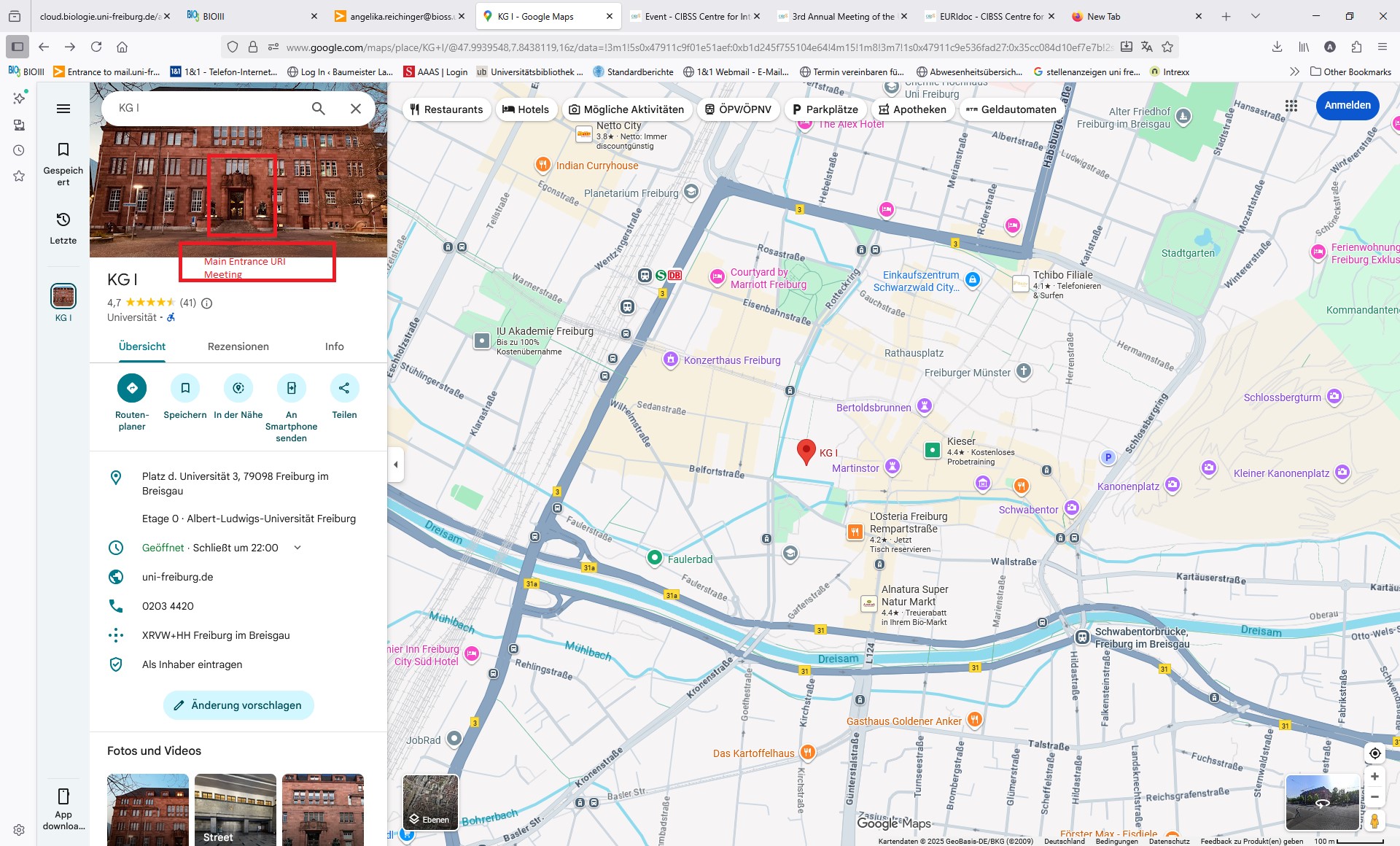Collapse the side panel with arrow handle
The image size is (1400, 846).
pos(396,465)
